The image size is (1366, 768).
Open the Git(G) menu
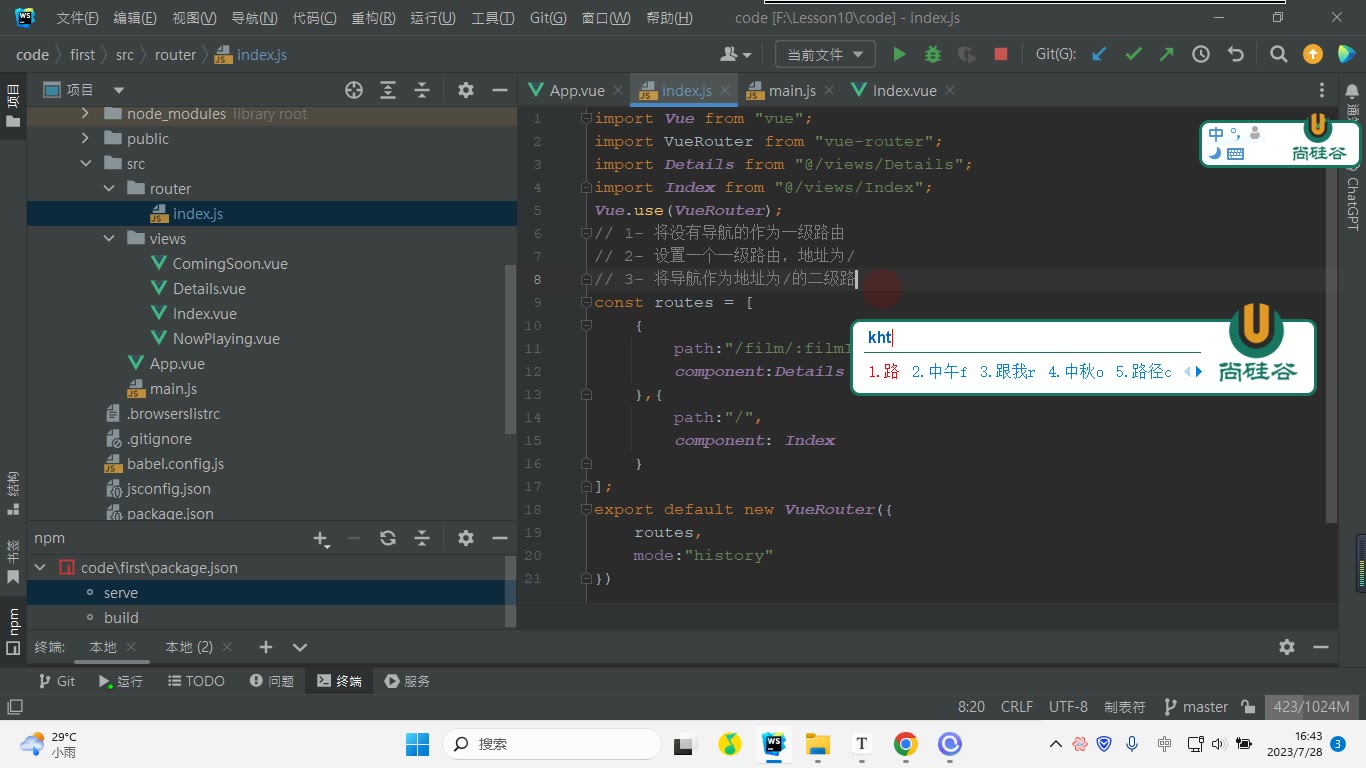coord(547,18)
